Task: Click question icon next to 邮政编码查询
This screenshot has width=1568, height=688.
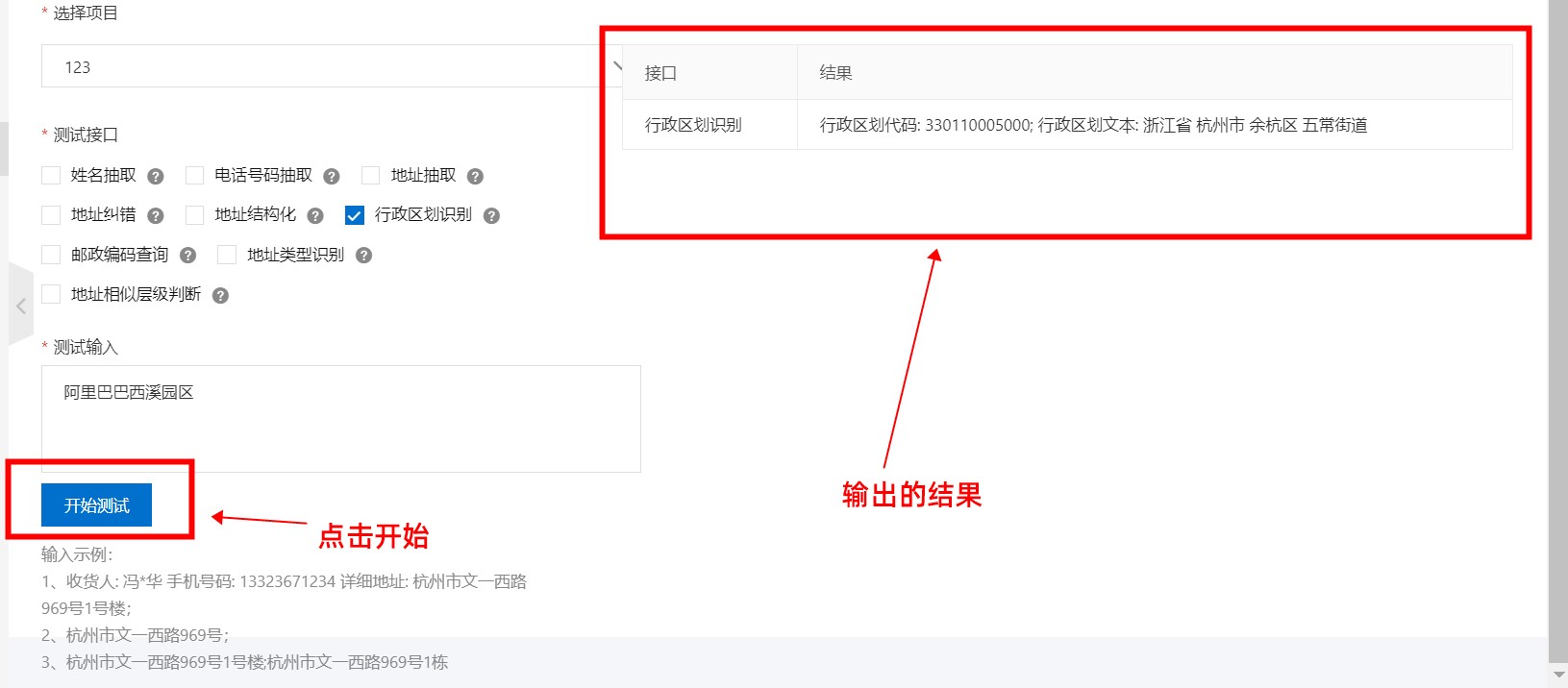Action: pos(188,255)
